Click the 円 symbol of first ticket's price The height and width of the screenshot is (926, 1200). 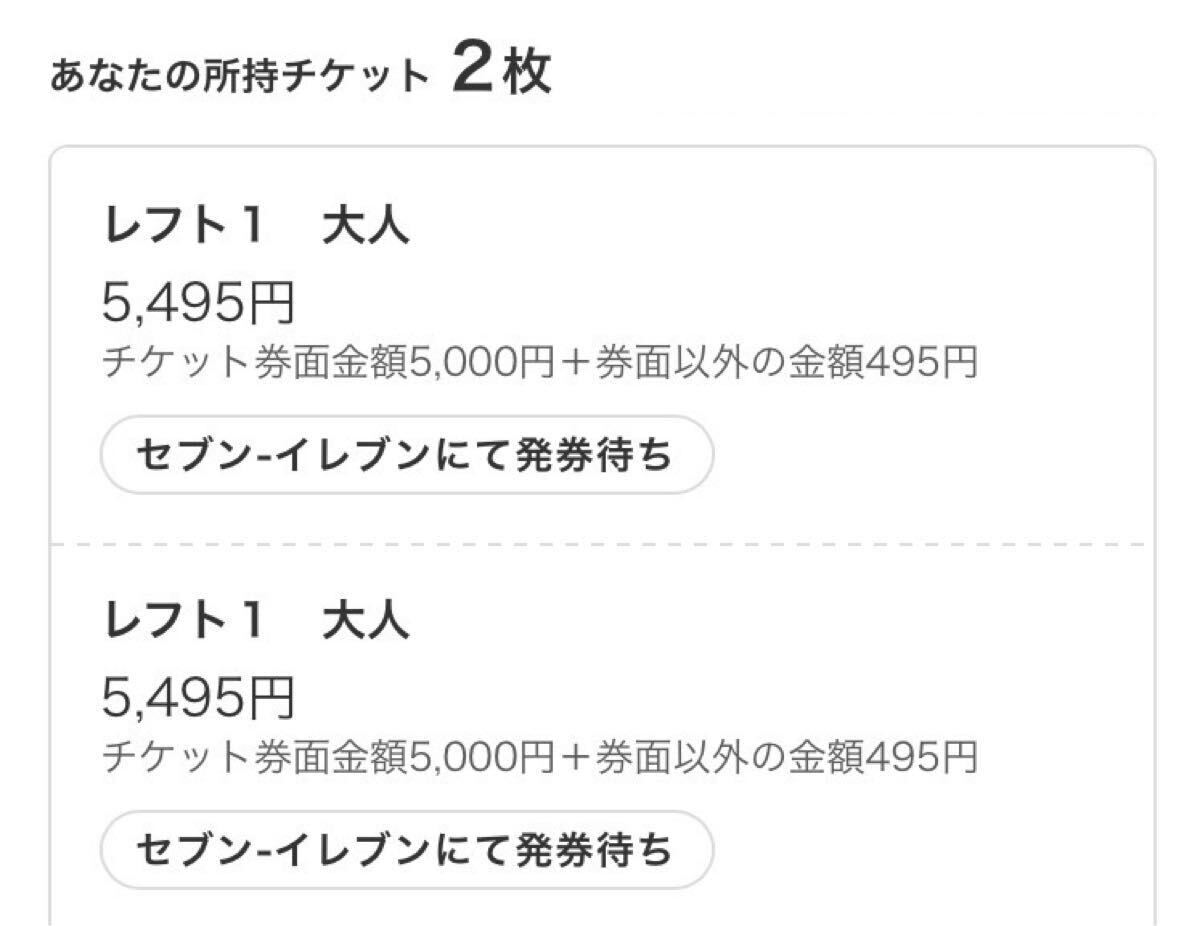(x=271, y=303)
